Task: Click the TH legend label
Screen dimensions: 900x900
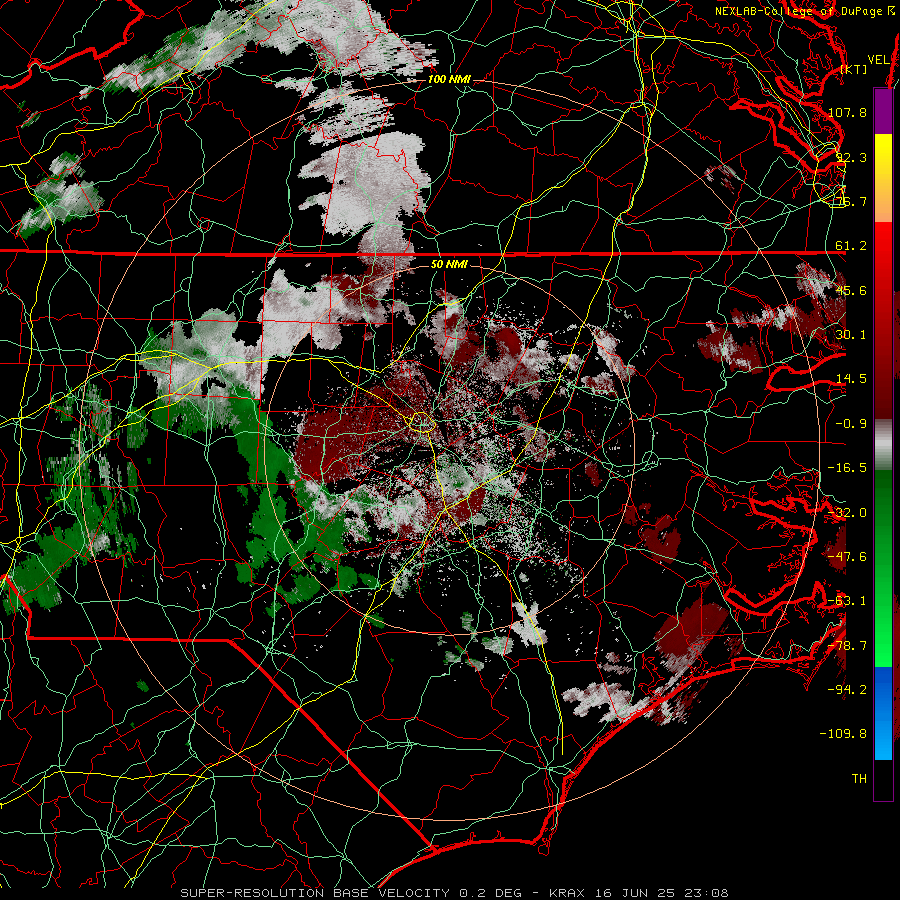Action: [859, 779]
